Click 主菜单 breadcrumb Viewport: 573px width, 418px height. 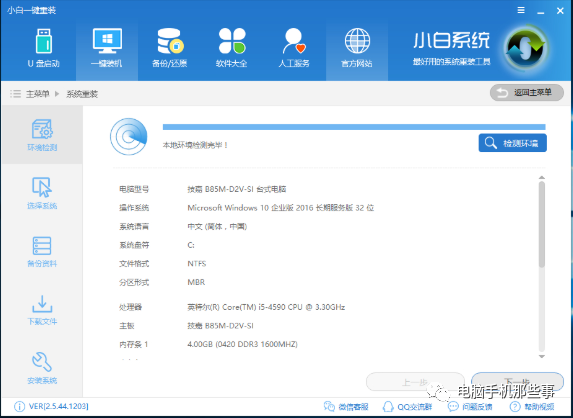(37, 94)
